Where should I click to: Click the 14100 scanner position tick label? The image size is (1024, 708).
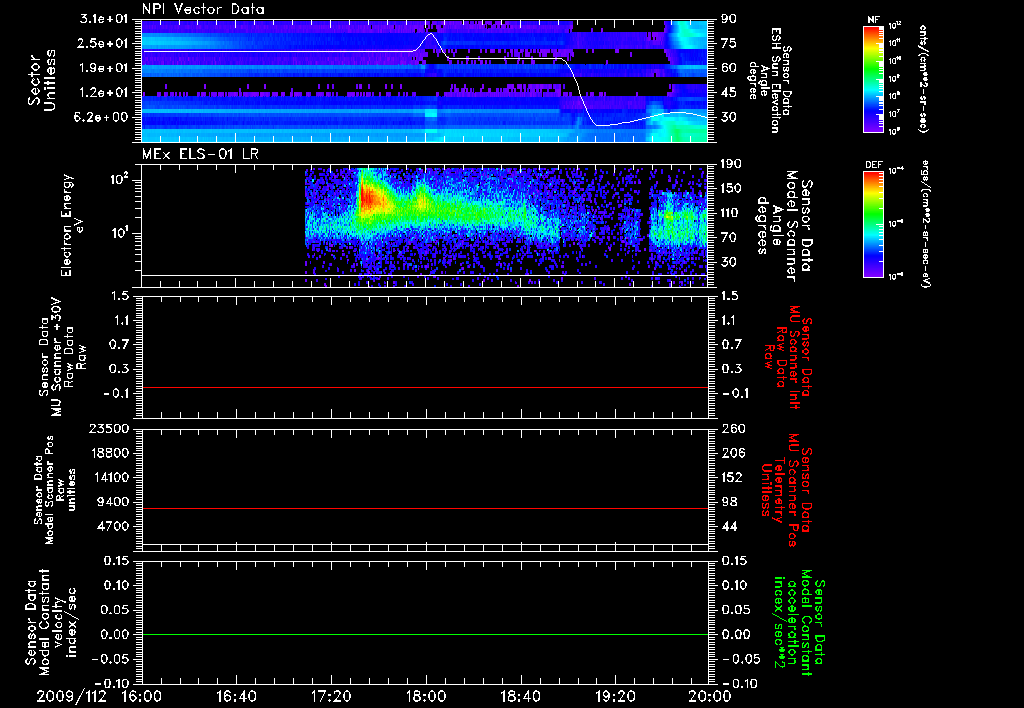pos(110,477)
